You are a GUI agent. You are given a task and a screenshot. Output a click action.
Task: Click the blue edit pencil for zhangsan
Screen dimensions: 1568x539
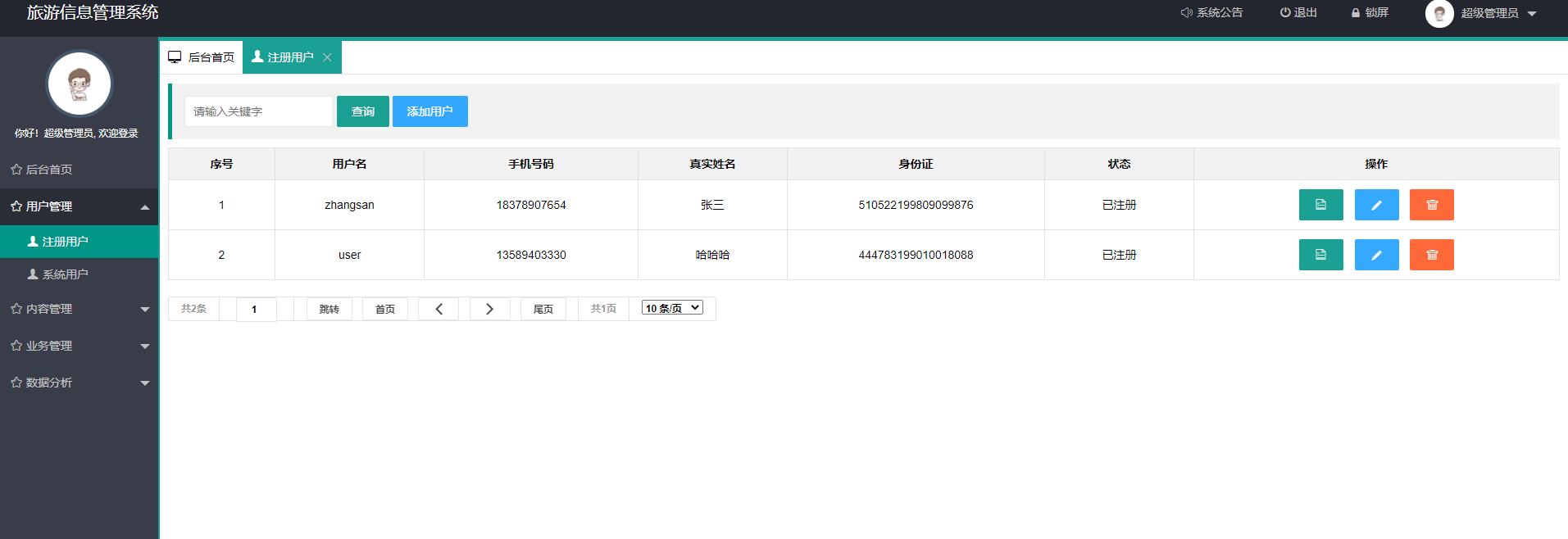pyautogui.click(x=1376, y=205)
